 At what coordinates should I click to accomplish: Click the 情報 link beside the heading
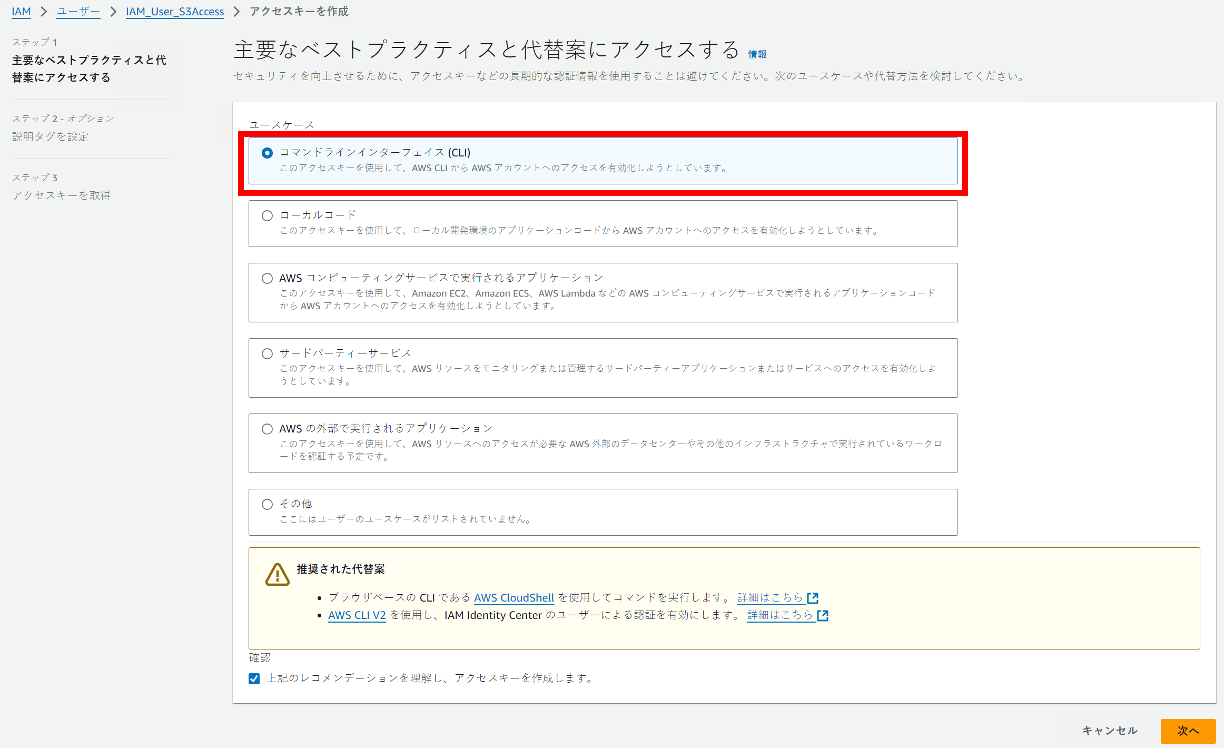click(755, 55)
